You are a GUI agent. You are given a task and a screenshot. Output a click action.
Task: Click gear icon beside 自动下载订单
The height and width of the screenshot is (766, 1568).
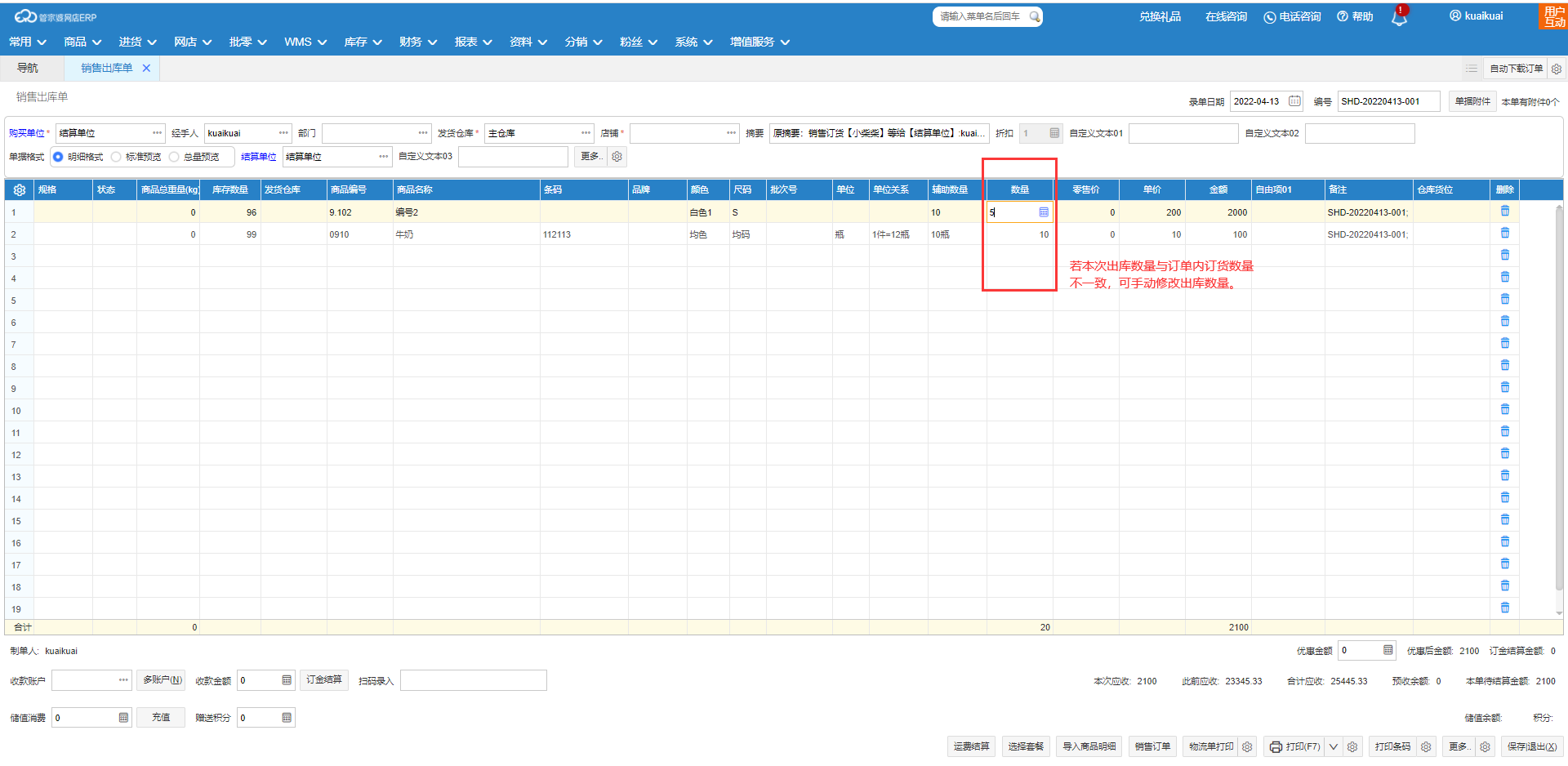point(1557,69)
